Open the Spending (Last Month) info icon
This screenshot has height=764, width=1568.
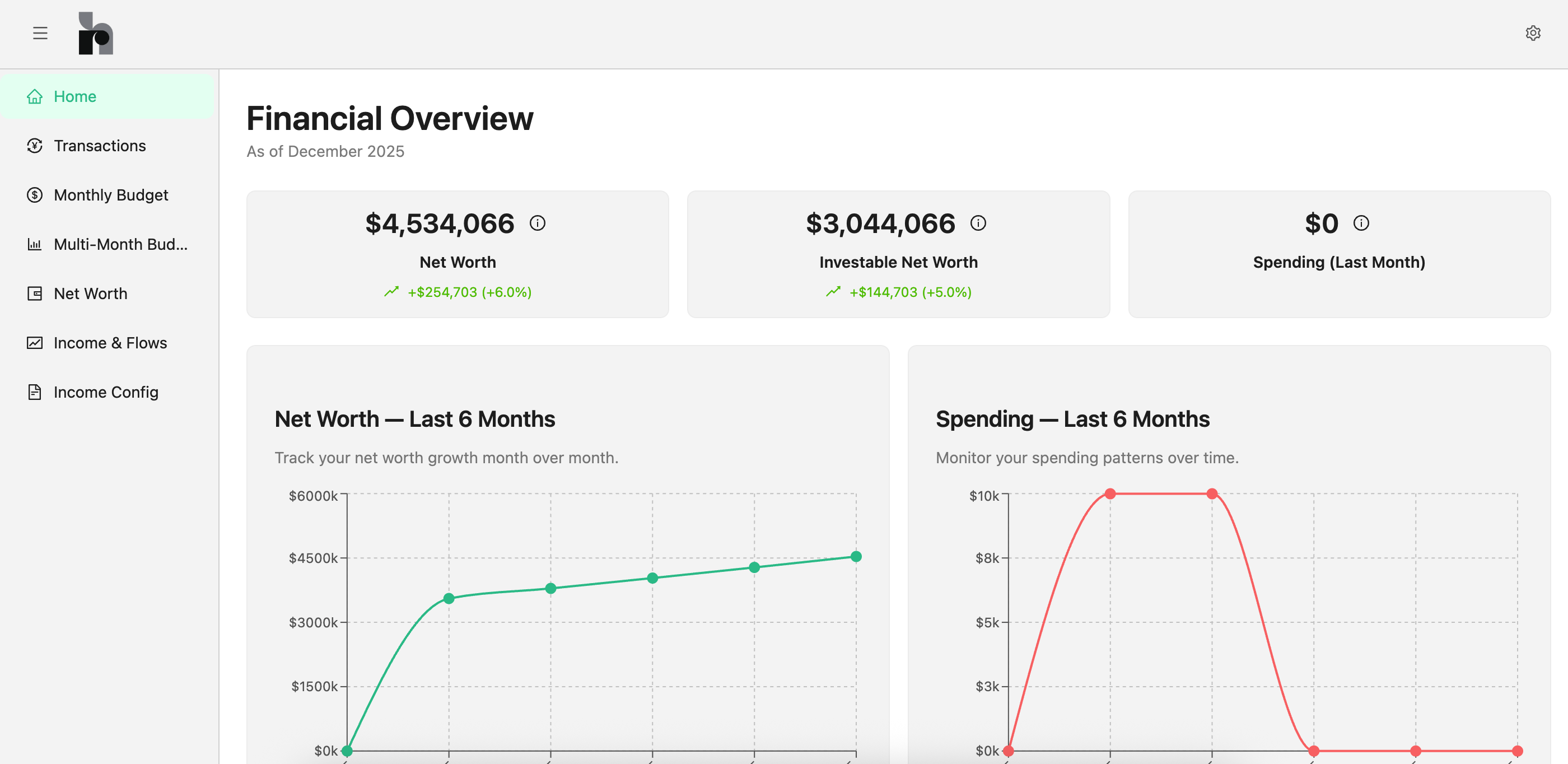1361,223
